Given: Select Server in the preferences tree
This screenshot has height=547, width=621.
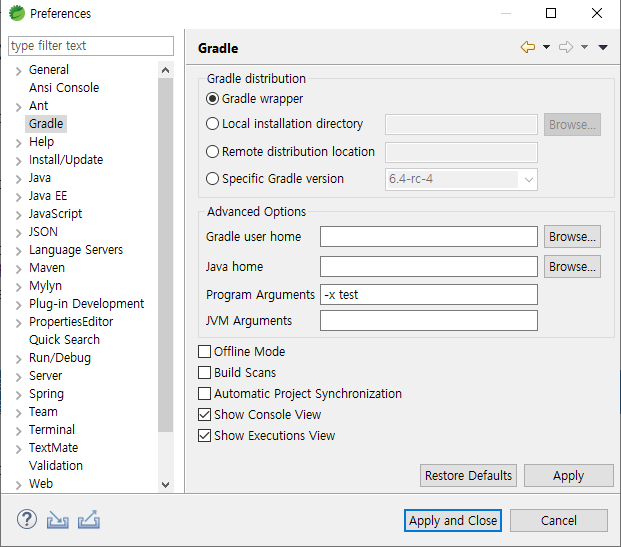Looking at the screenshot, I should [46, 375].
